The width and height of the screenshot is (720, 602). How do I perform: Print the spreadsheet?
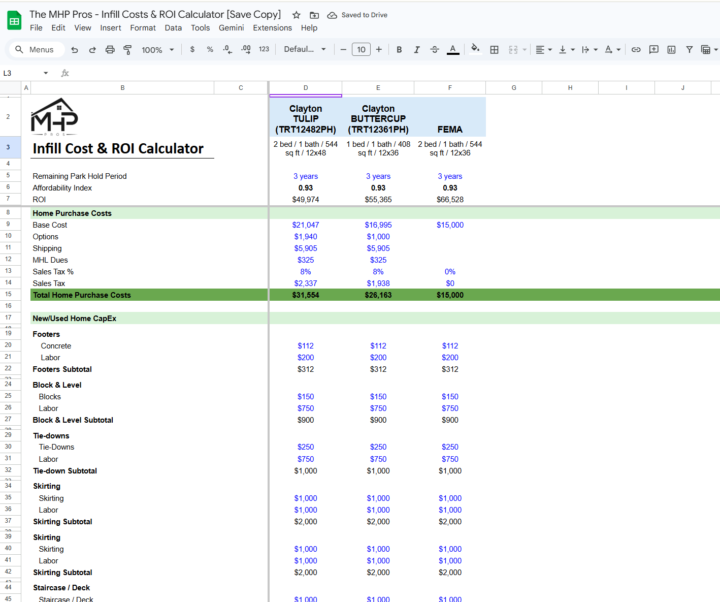tap(110, 50)
